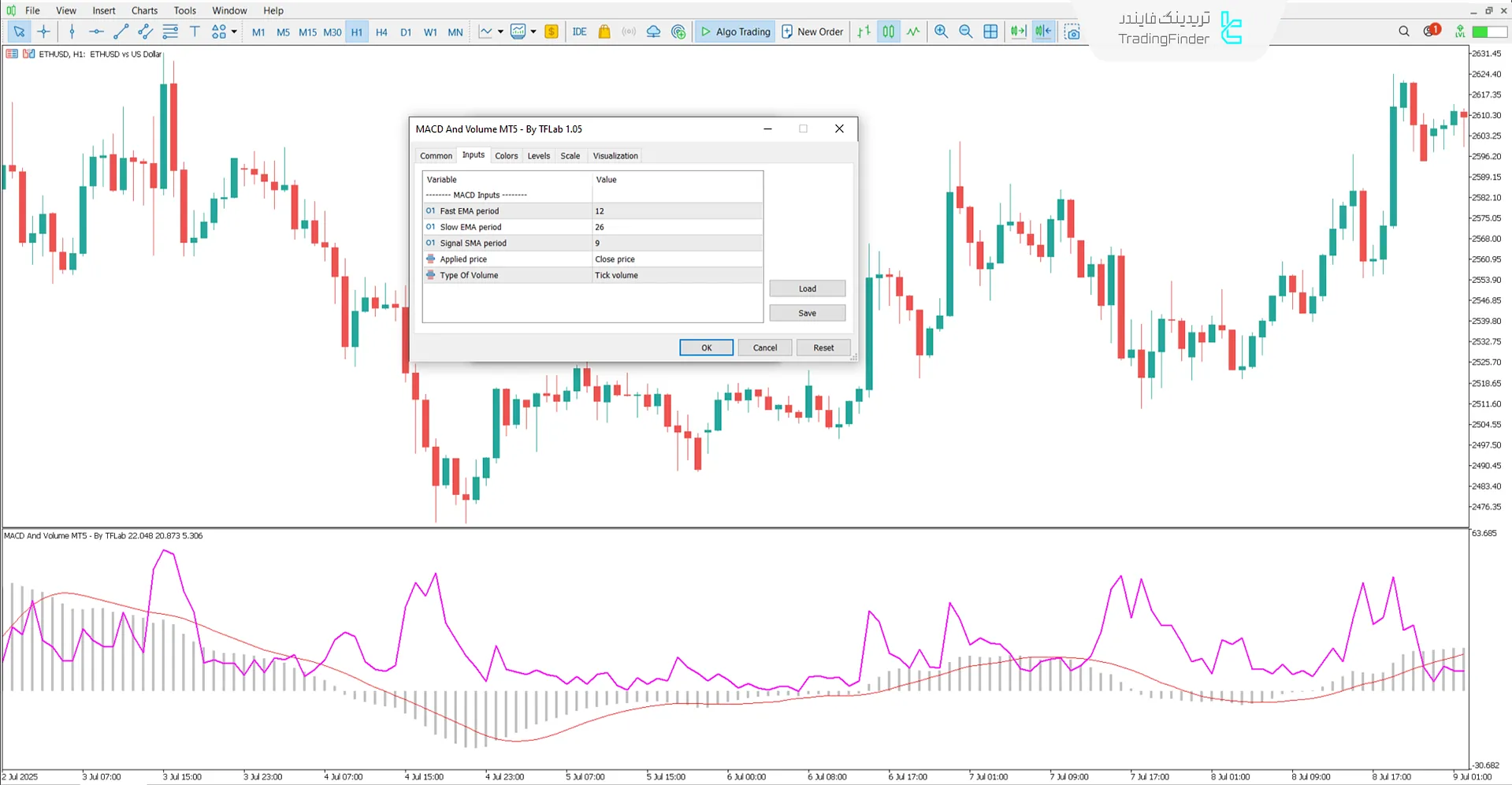Open the Text annotation tool
This screenshot has width=1512, height=785.
click(195, 32)
